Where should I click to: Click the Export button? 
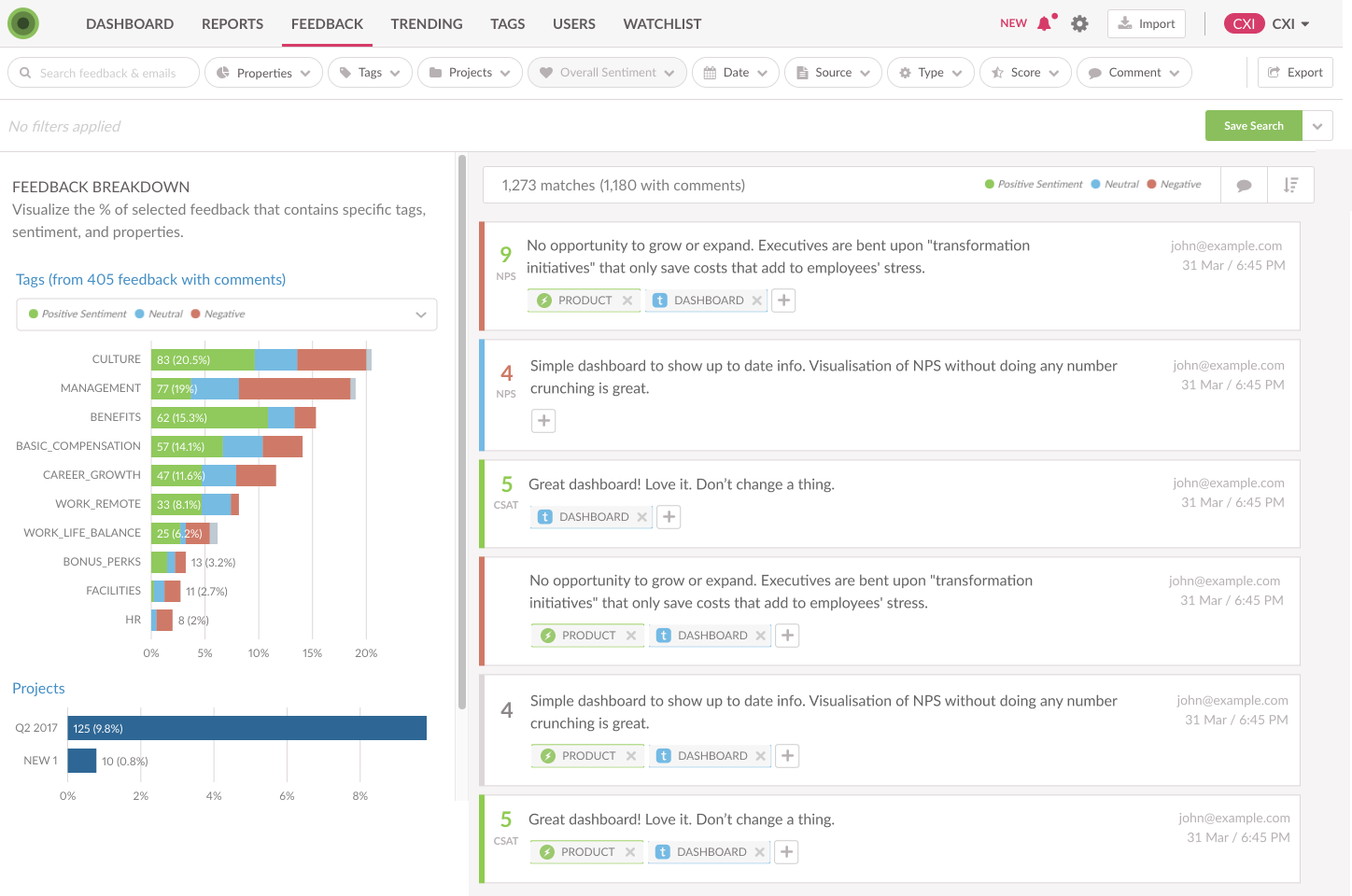[1295, 73]
